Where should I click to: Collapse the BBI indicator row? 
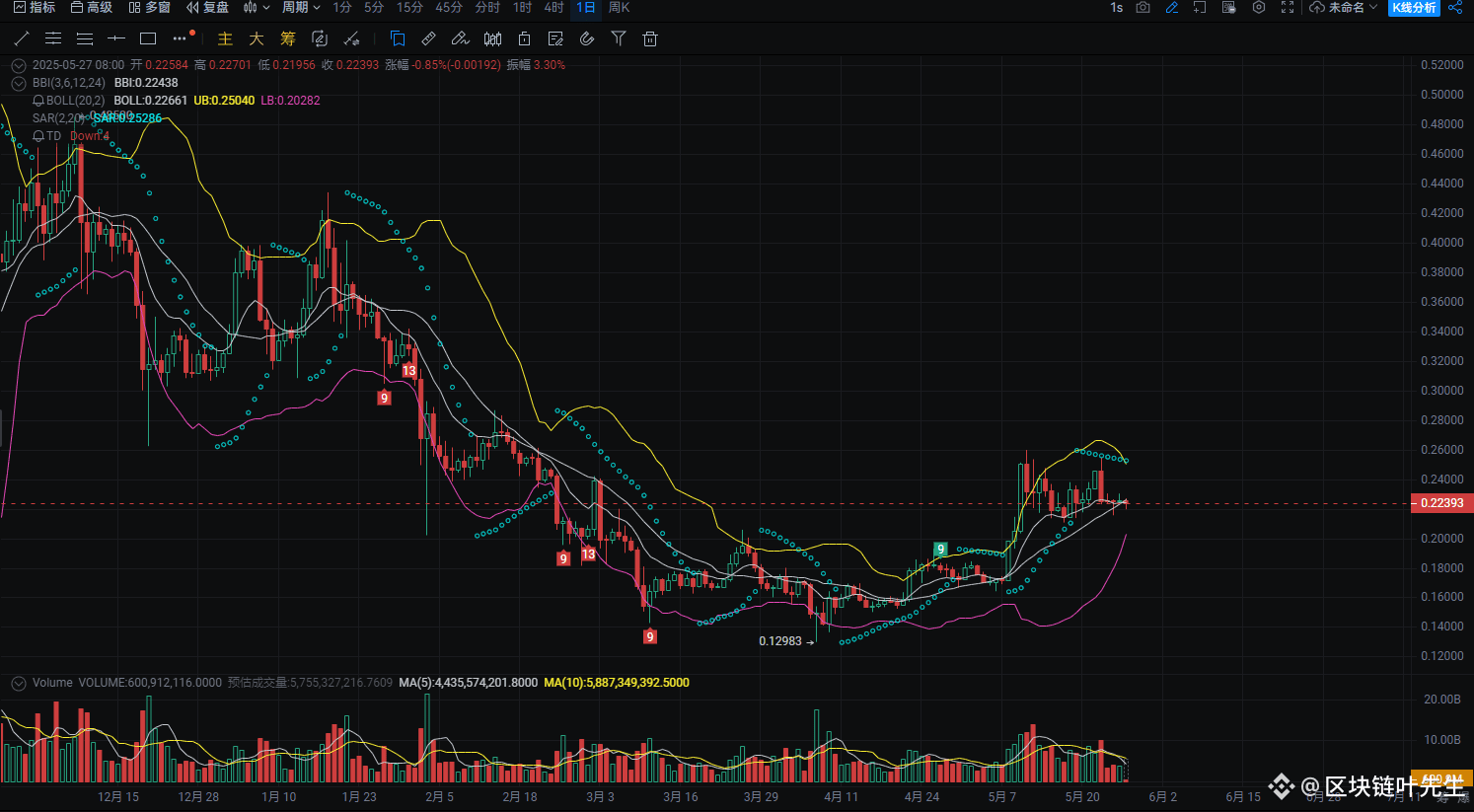(18, 83)
